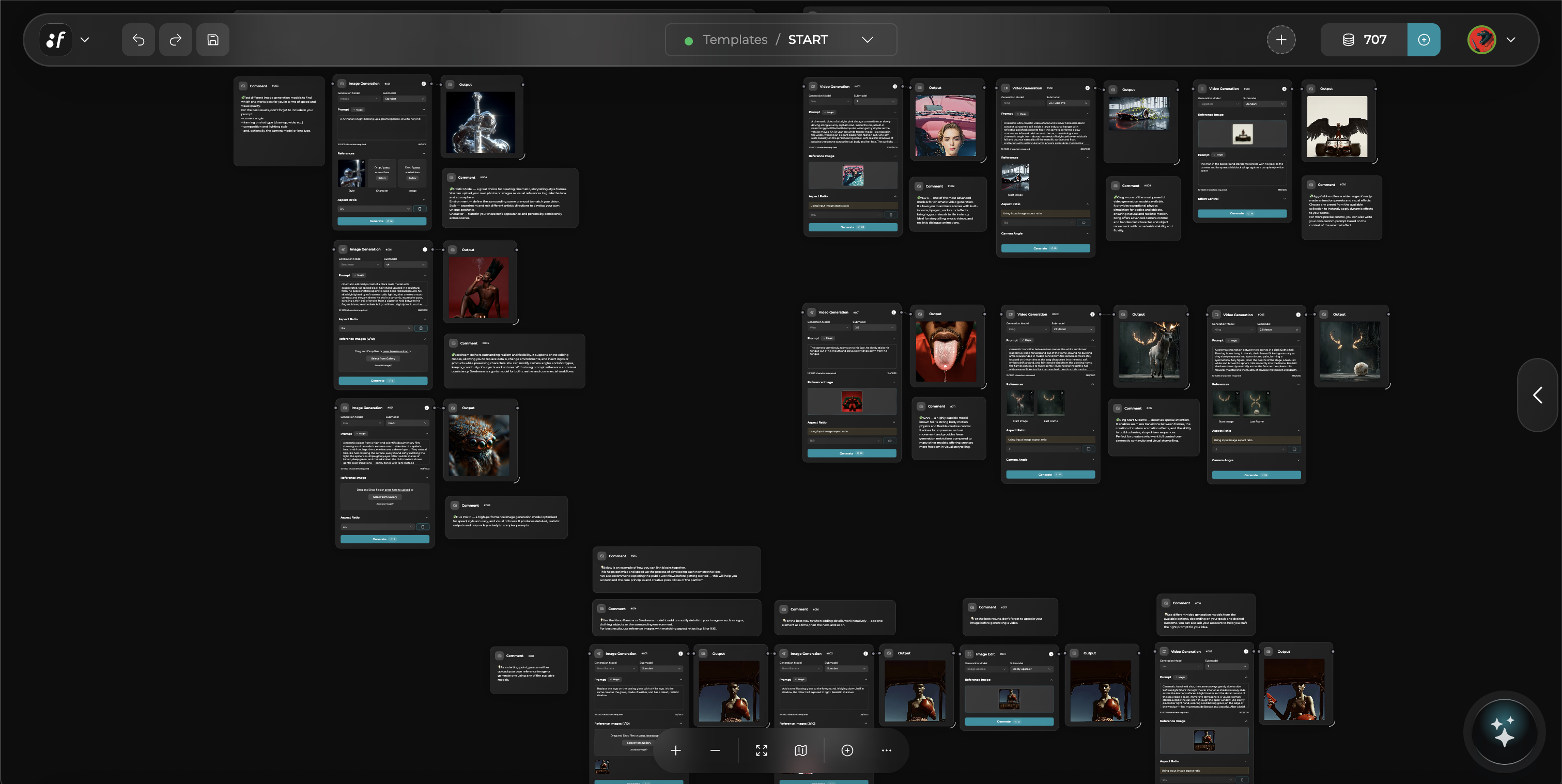Collapse the References section on Image Generation #001
This screenshot has width=1562, height=784.
coord(424,153)
